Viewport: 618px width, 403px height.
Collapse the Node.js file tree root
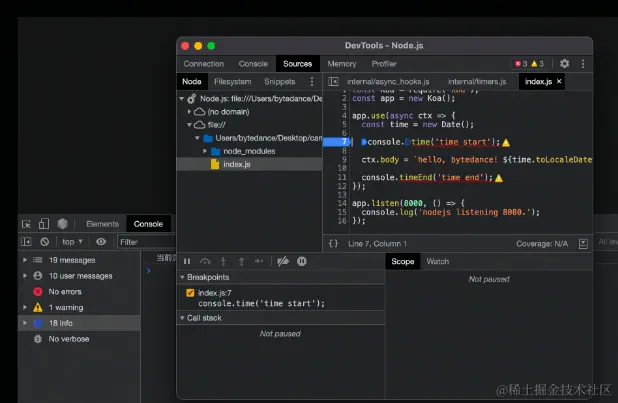pyautogui.click(x=182, y=99)
